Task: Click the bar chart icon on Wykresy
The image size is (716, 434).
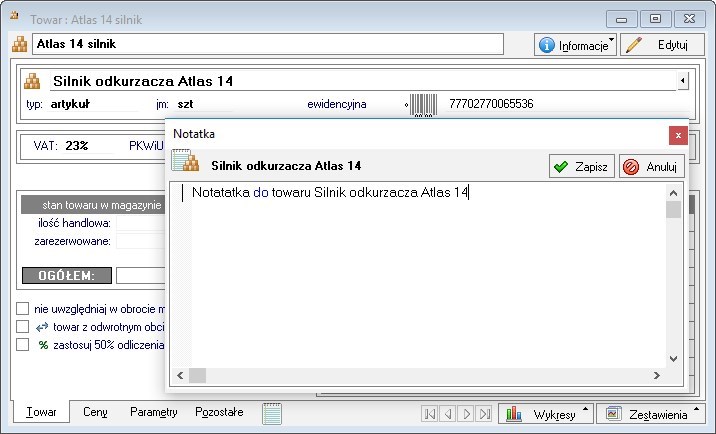Action: [x=514, y=414]
